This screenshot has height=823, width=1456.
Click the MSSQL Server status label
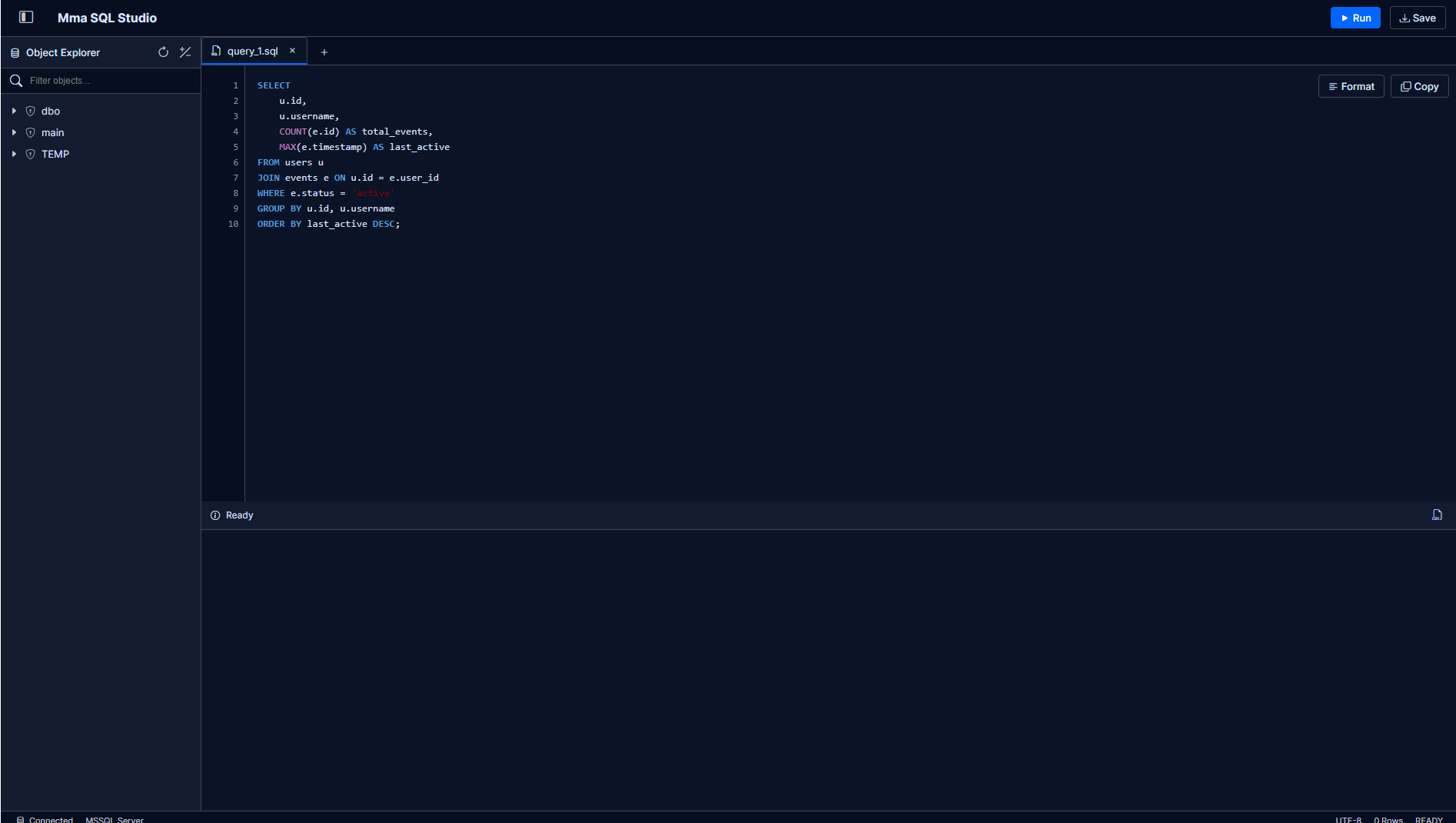[x=115, y=820]
